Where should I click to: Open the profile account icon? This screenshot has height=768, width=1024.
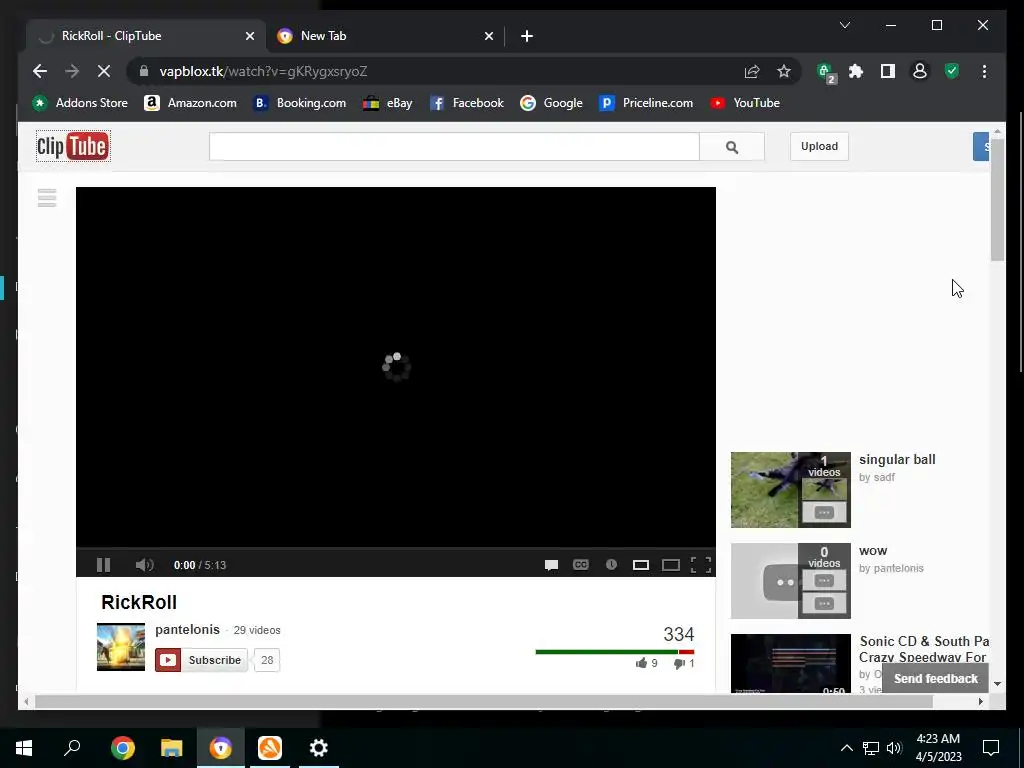point(920,71)
